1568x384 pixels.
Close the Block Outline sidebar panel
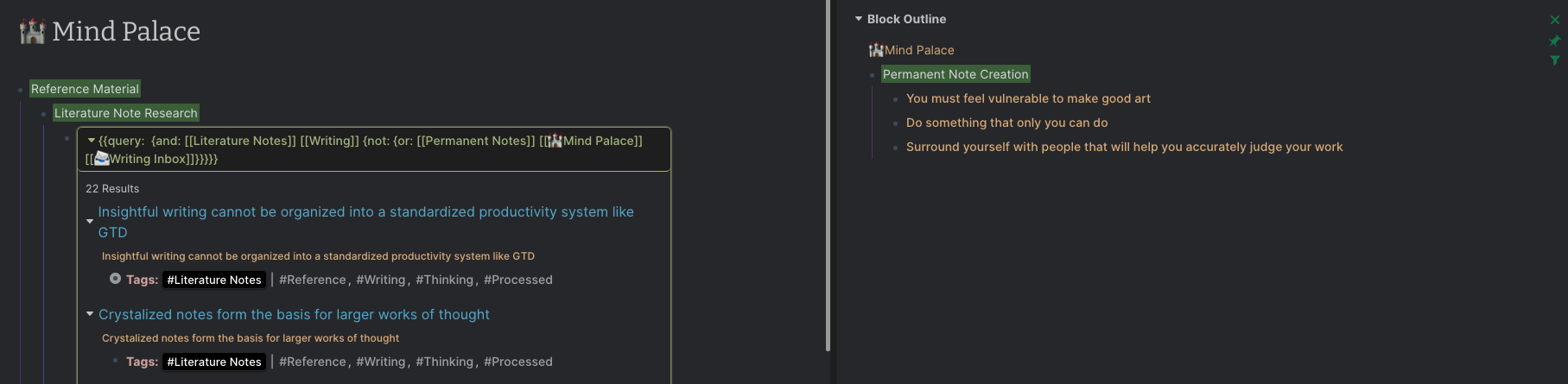[1555, 20]
